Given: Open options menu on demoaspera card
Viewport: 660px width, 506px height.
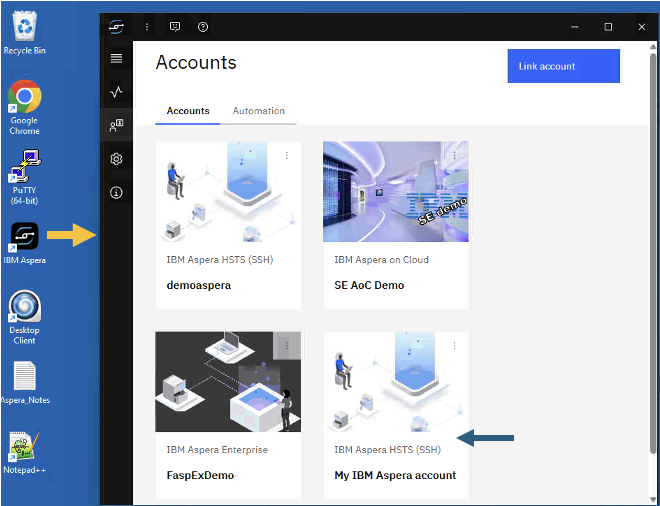Looking at the screenshot, I should (x=287, y=156).
